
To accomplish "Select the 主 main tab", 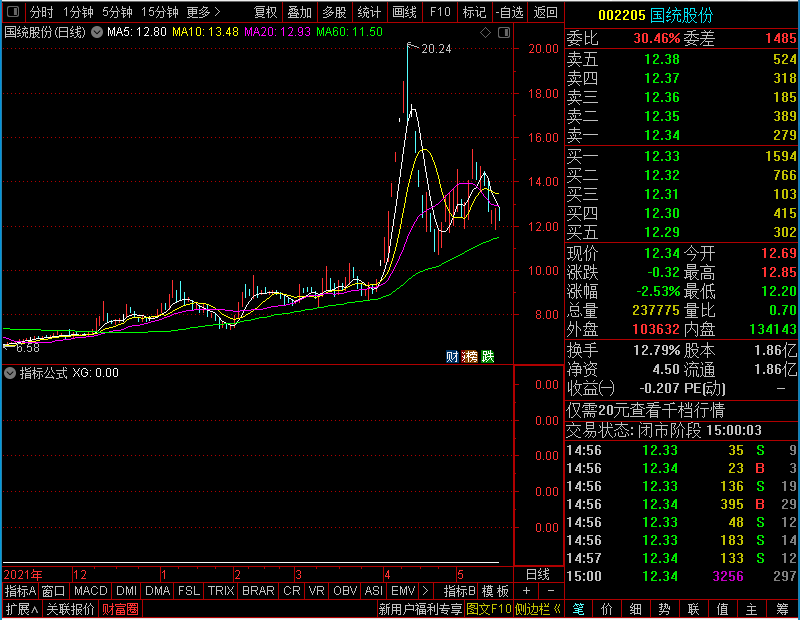I will (x=752, y=609).
